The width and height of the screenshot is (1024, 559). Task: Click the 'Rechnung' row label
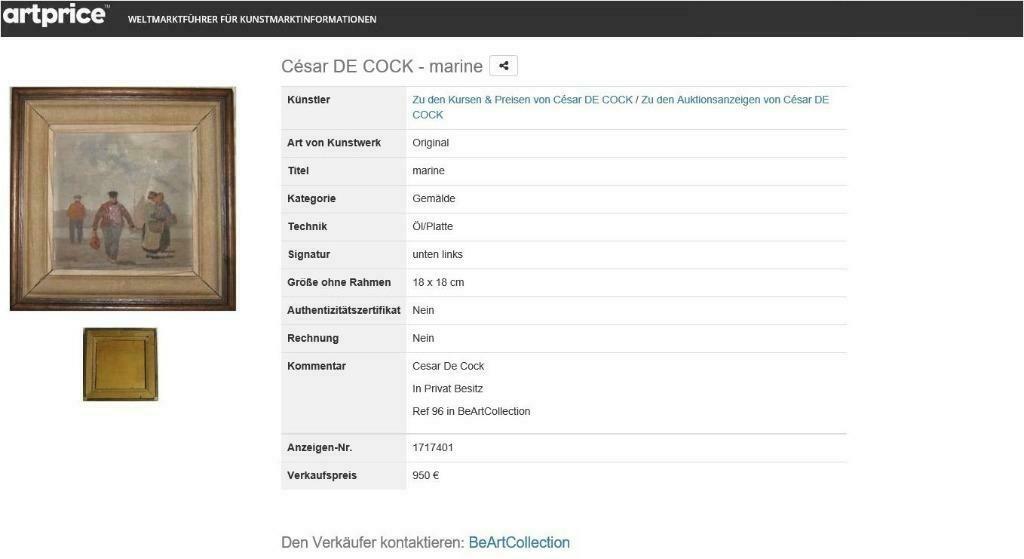313,338
